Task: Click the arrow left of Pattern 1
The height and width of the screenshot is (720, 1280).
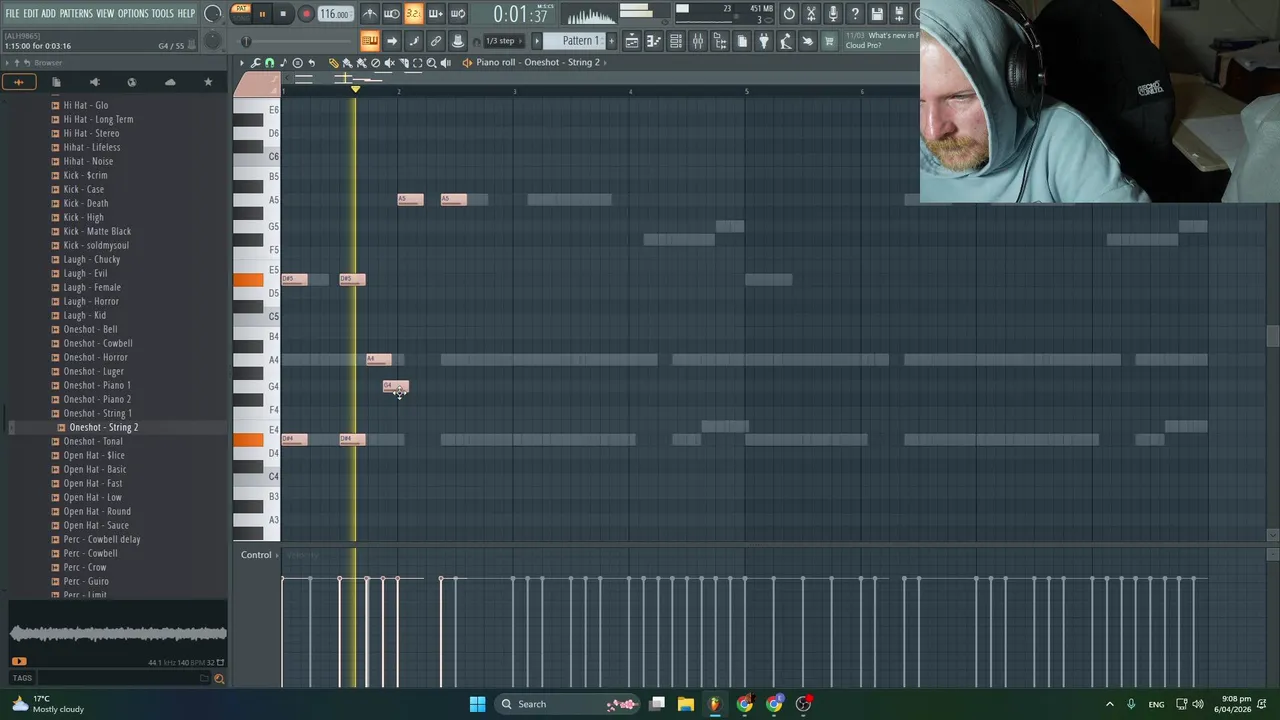Action: tap(536, 41)
